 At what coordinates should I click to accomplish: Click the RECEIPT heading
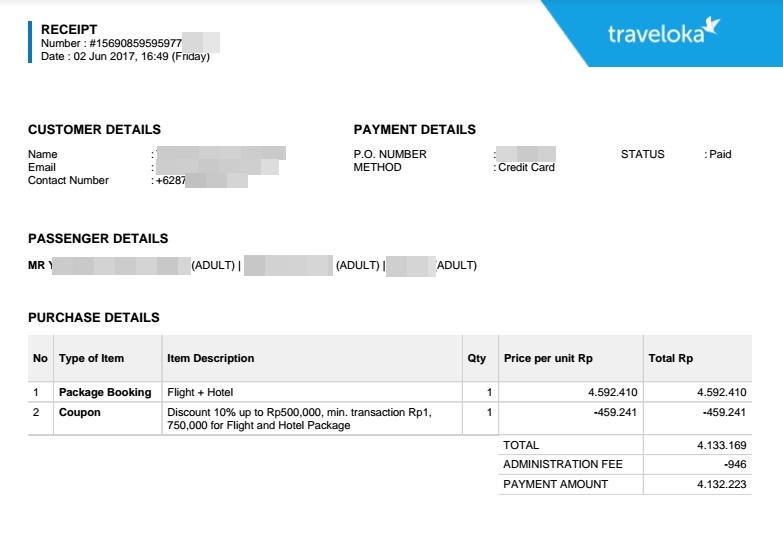point(69,29)
